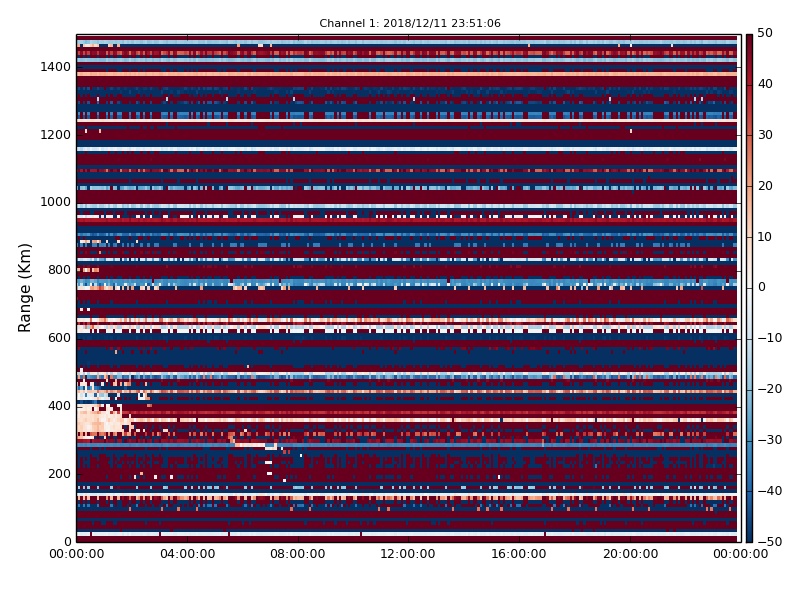Screen dimensions: 800x600
Task: Click the colorbar tick label −10
Action: click(769, 338)
